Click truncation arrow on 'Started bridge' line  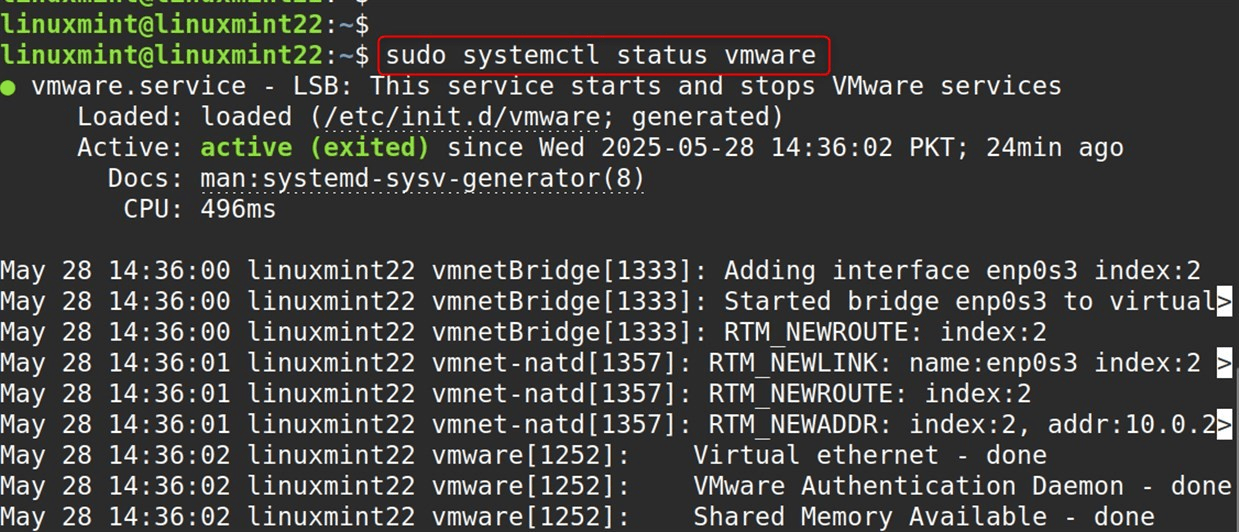pyautogui.click(x=1224, y=303)
